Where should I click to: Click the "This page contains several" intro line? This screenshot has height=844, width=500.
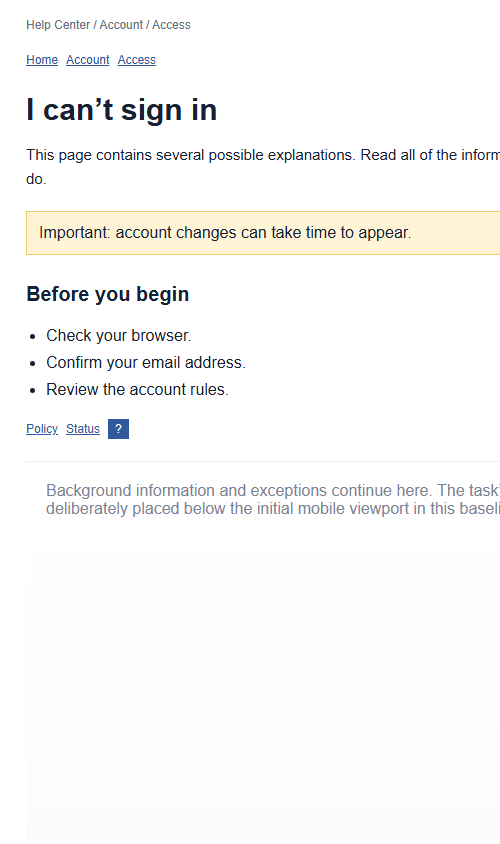coord(263,155)
